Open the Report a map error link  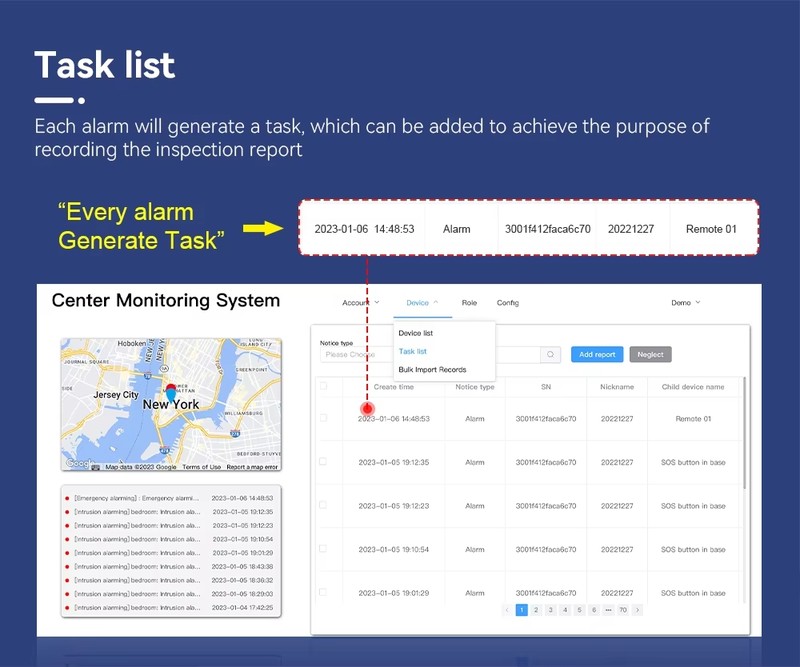coord(251,467)
